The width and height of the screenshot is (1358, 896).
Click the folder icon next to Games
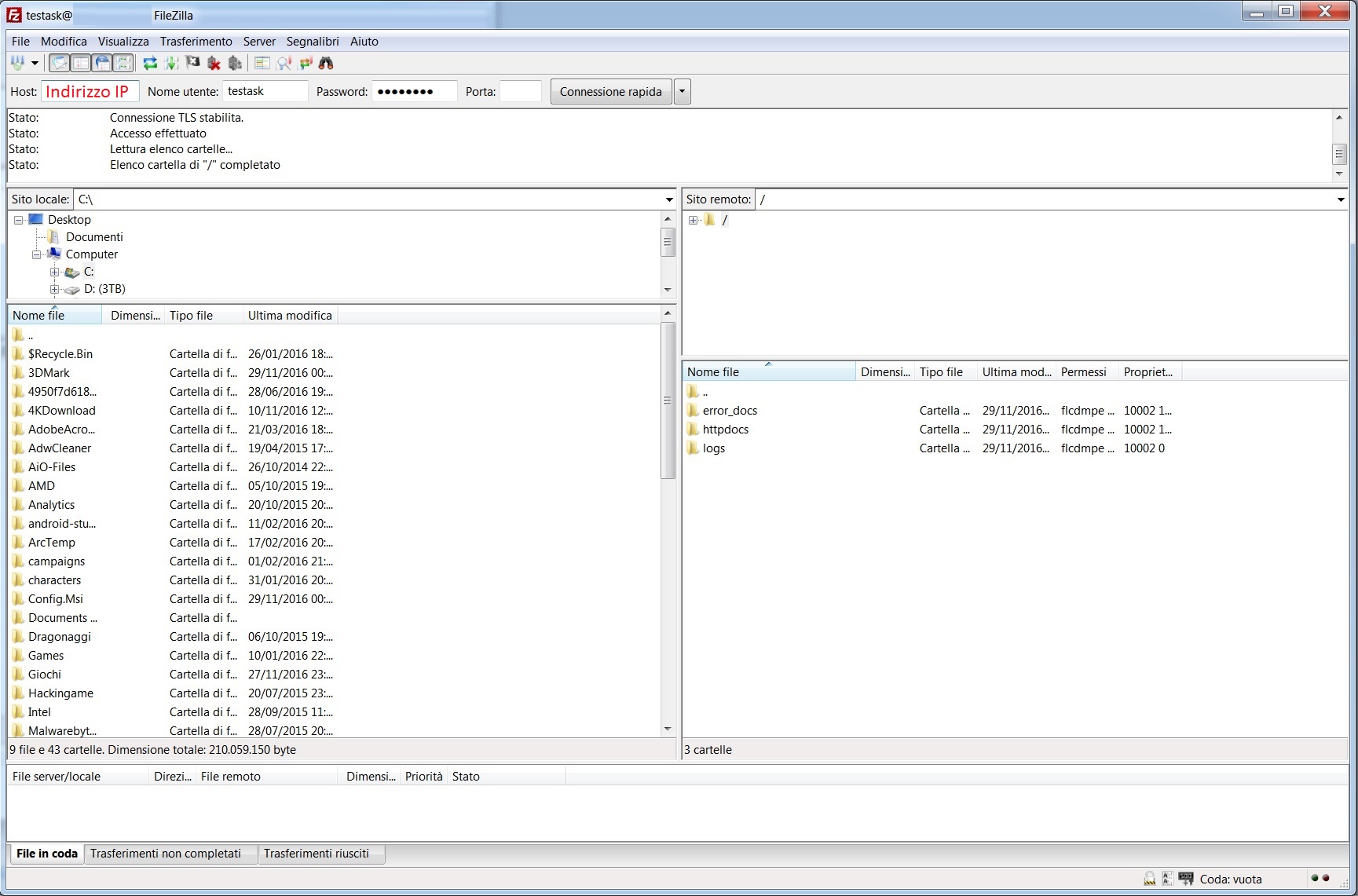click(18, 655)
